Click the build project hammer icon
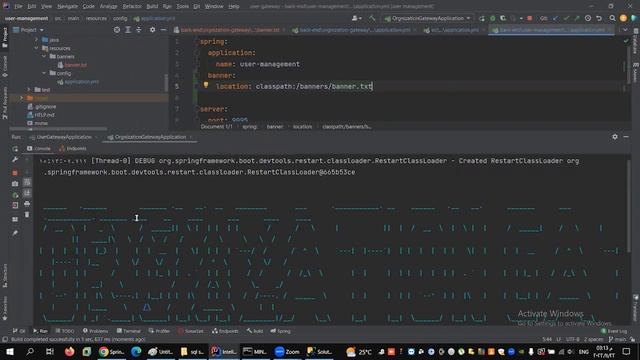 (x=372, y=18)
